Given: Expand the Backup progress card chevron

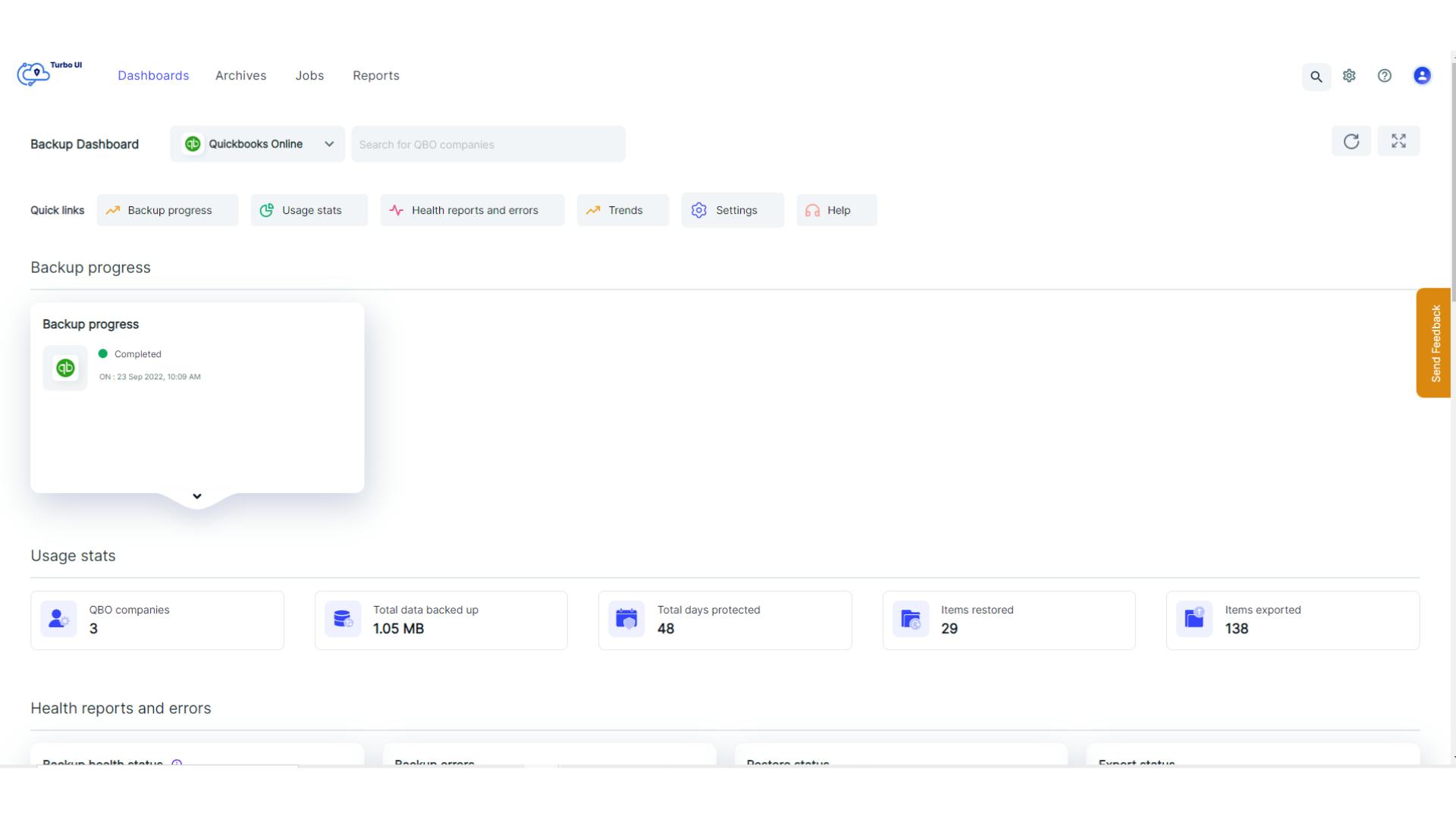Looking at the screenshot, I should pyautogui.click(x=197, y=497).
